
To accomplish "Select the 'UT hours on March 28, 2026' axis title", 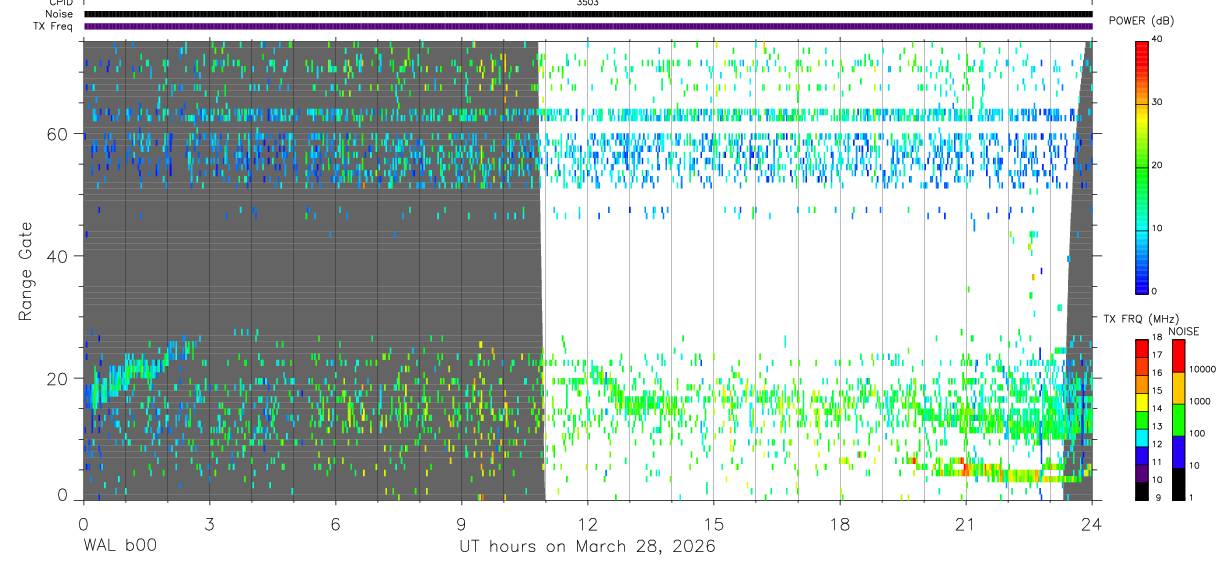I will click(587, 547).
